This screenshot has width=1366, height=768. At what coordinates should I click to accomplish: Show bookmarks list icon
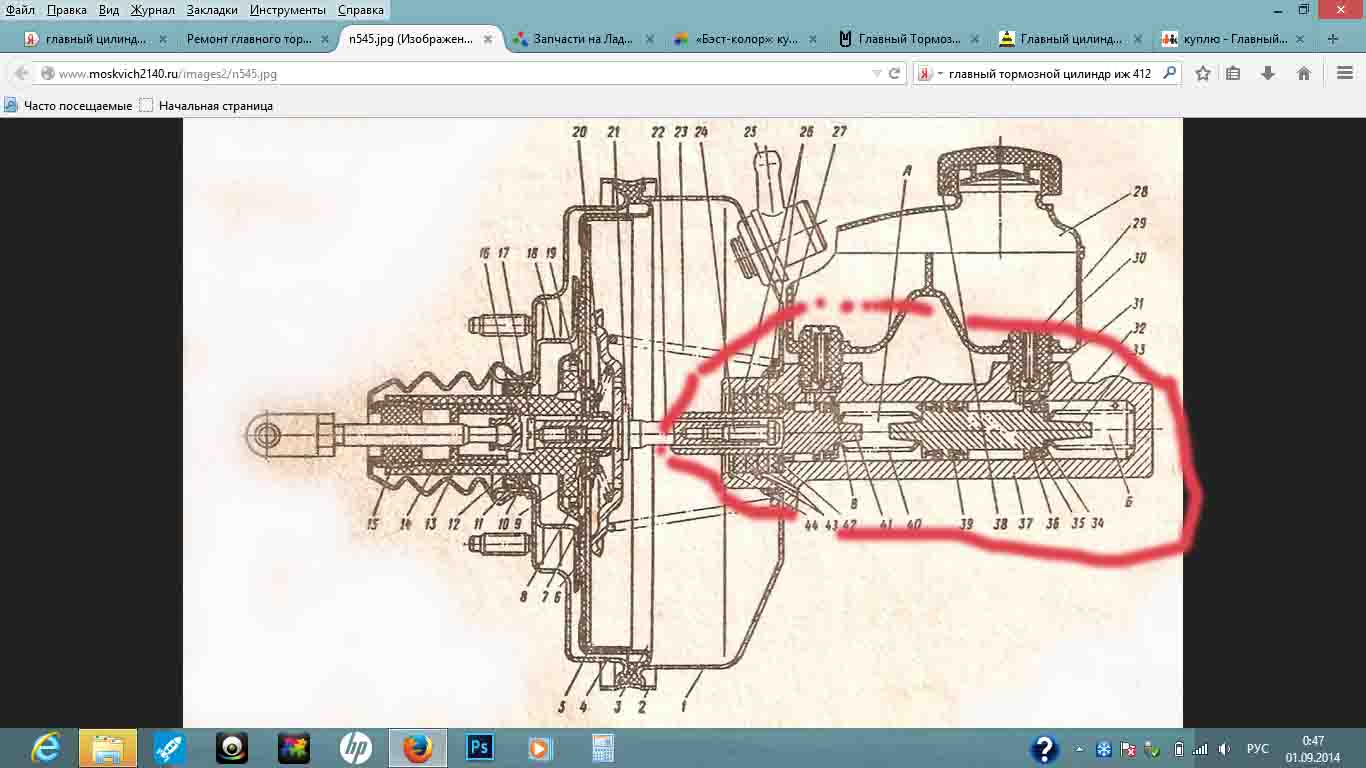coord(1233,73)
